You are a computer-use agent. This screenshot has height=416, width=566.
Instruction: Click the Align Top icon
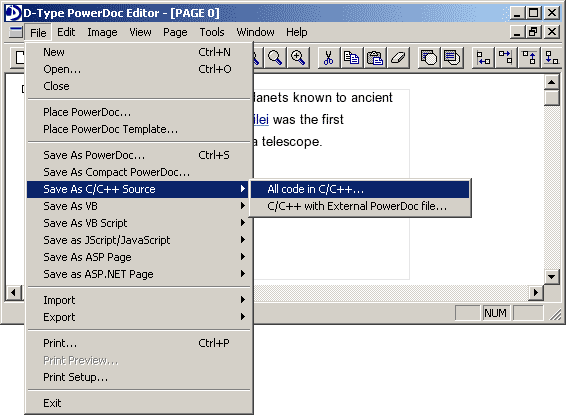[529, 58]
